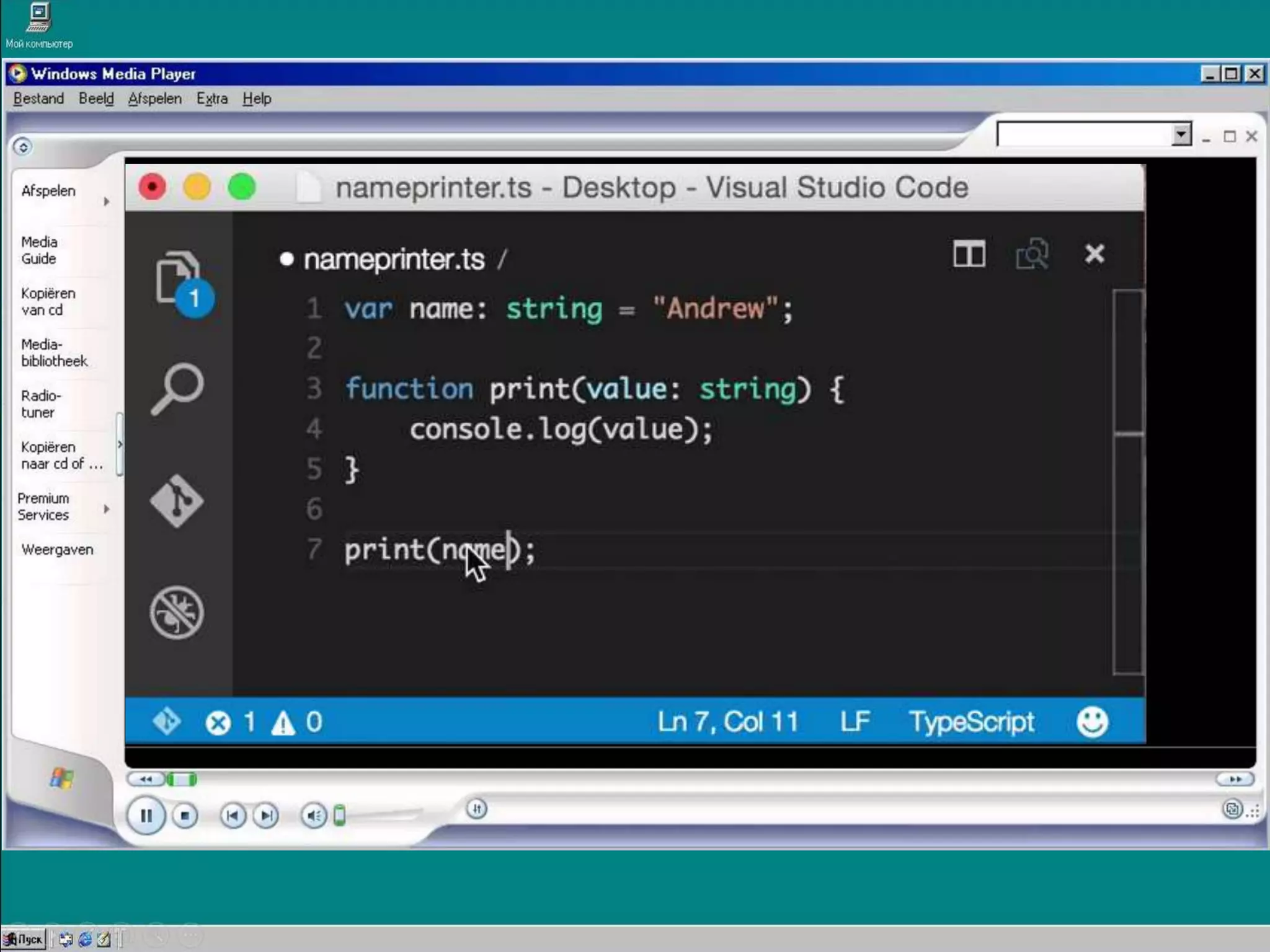This screenshot has height=952, width=1270.
Task: Go to Media Guide
Action: (39, 250)
